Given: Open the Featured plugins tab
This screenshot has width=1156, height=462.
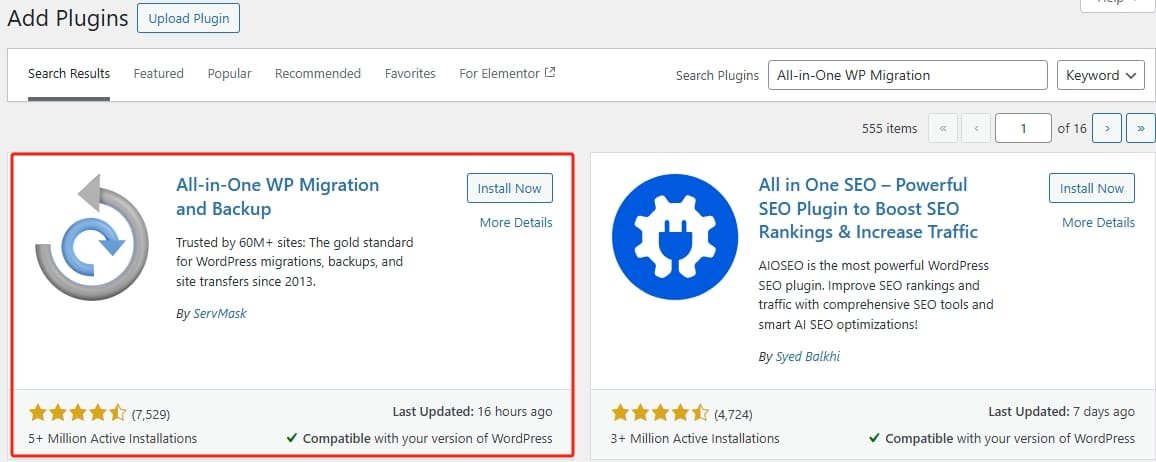Looking at the screenshot, I should 159,74.
